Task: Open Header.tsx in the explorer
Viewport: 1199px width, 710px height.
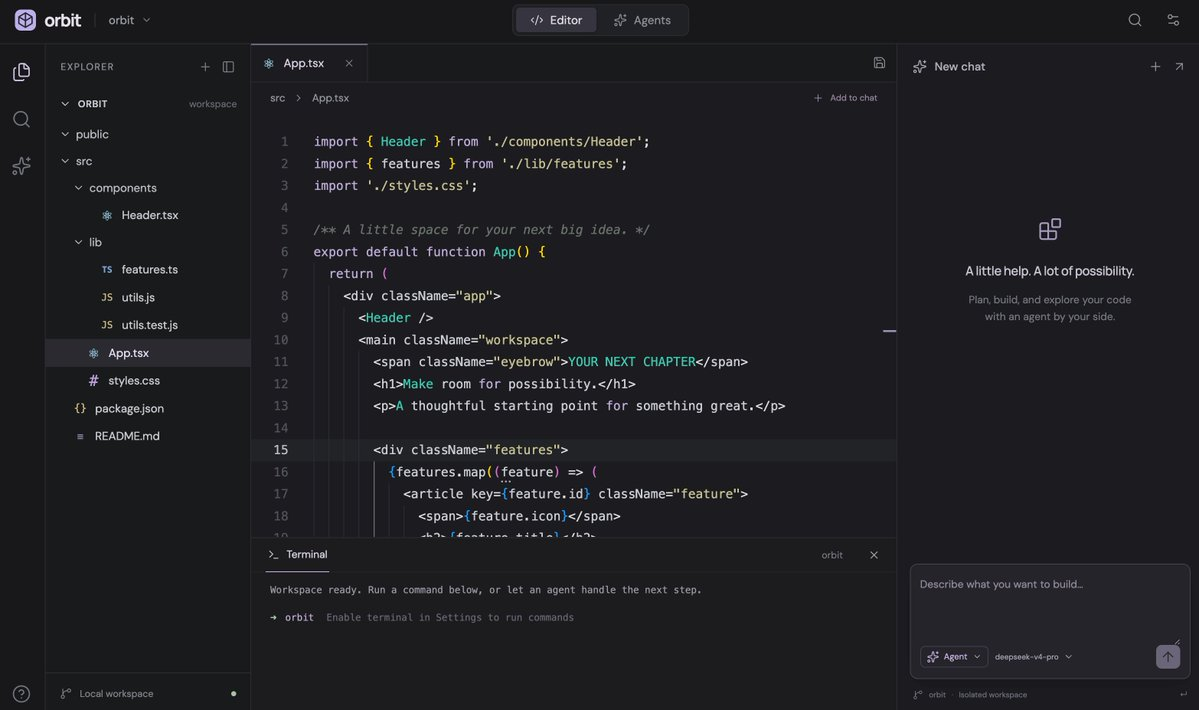Action: [x=148, y=216]
